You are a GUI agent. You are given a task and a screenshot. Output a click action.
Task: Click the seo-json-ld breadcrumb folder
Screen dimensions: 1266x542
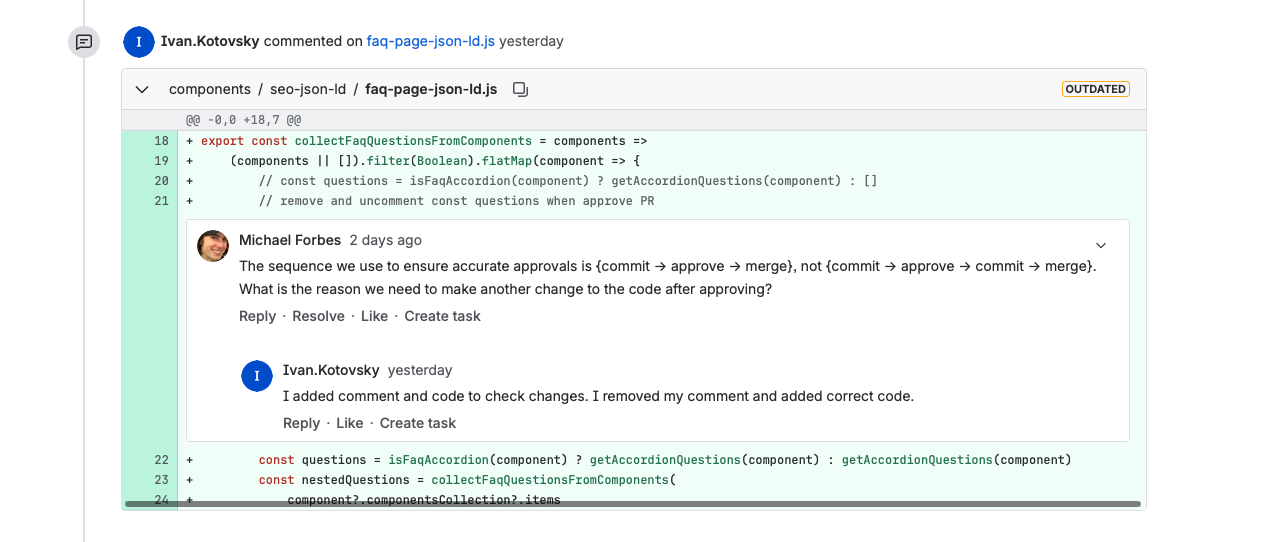pyautogui.click(x=308, y=89)
